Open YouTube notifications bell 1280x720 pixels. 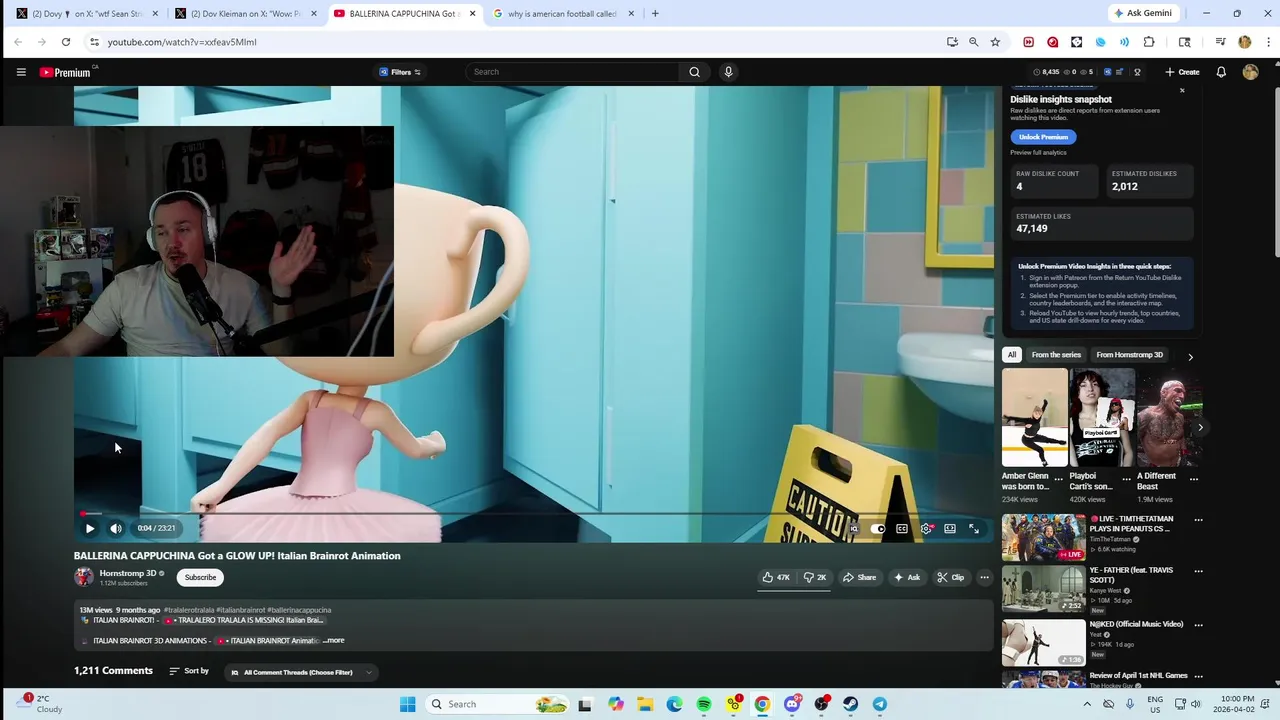coord(1221,72)
